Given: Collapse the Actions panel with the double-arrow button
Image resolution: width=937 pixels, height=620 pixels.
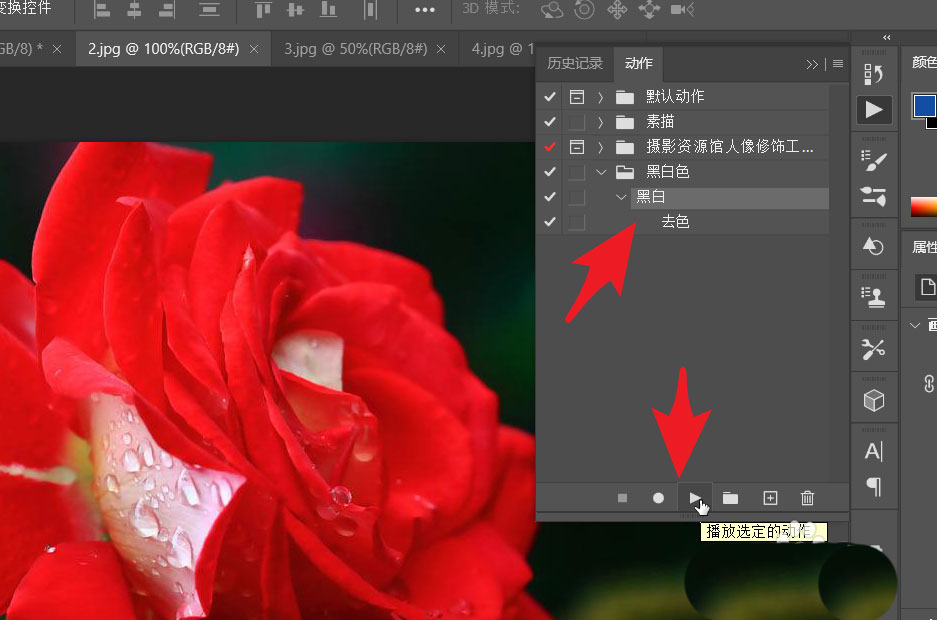Looking at the screenshot, I should [812, 64].
